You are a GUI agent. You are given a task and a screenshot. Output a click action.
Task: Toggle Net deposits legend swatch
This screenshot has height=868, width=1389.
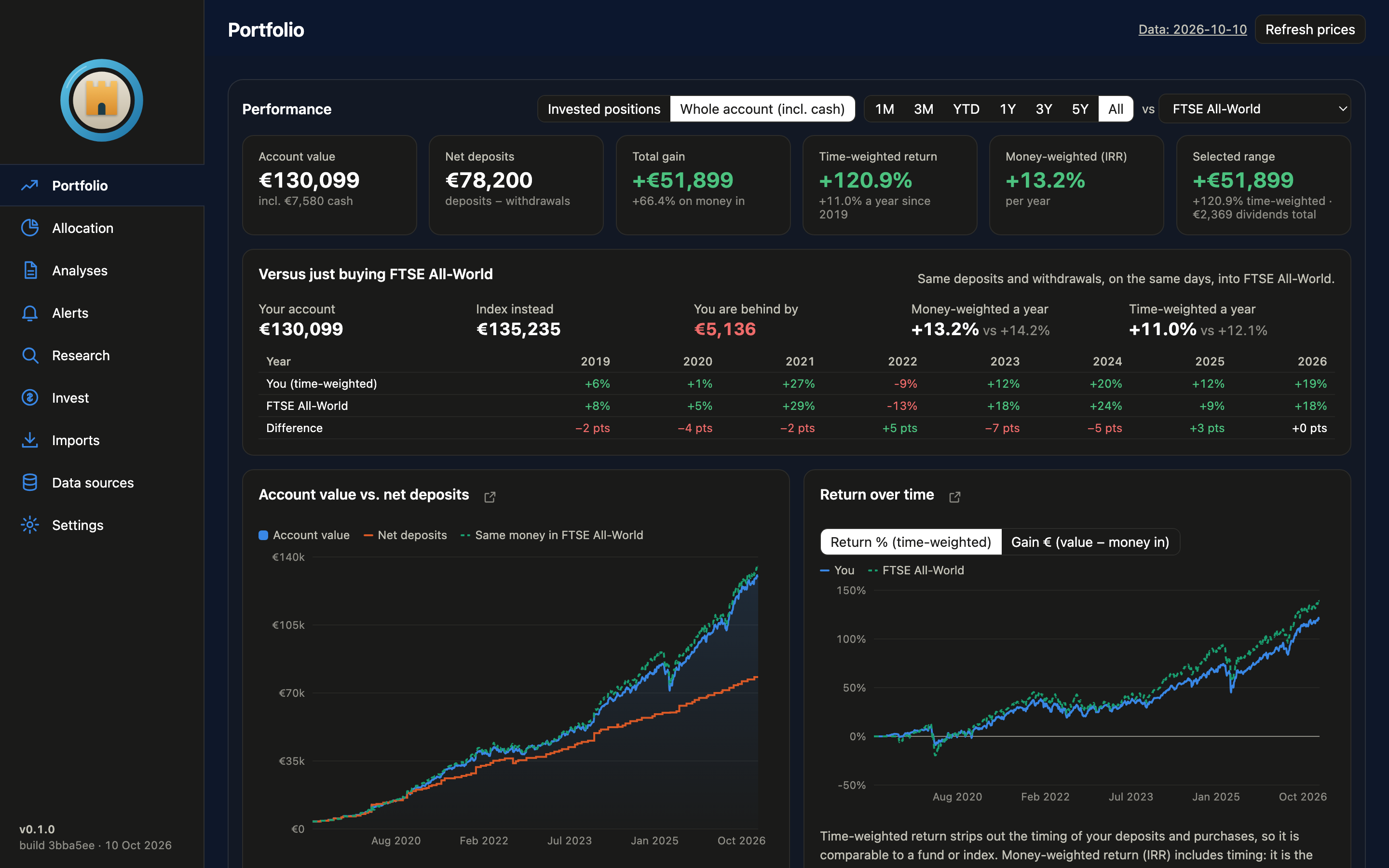click(x=368, y=535)
